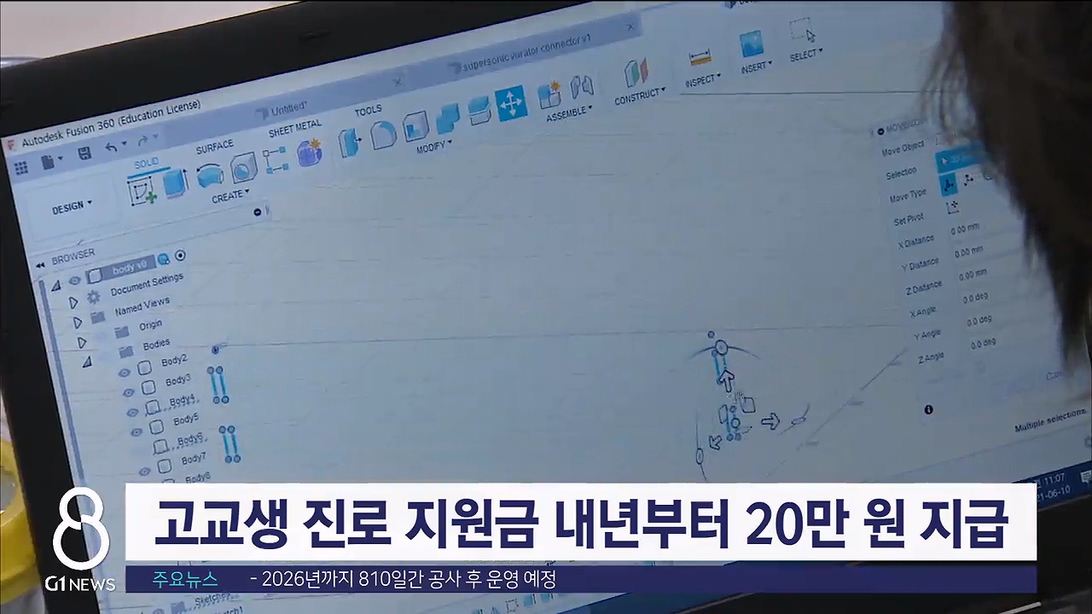The height and width of the screenshot is (614, 1092).
Task: Open the data panel grid icon
Action: 20,168
